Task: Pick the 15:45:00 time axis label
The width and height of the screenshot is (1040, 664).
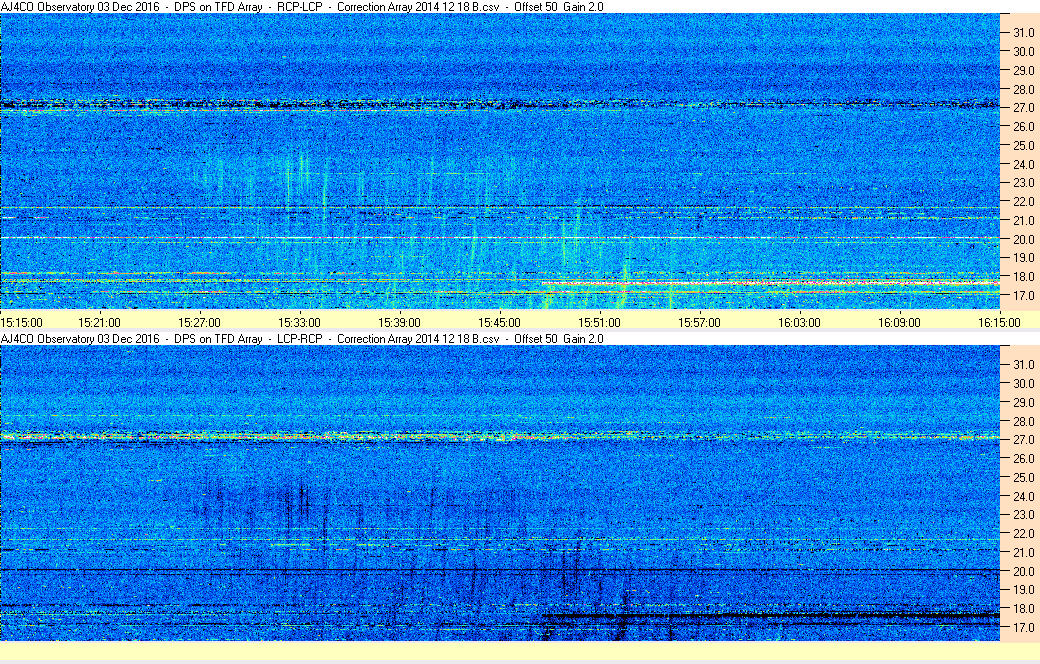Action: point(499,322)
